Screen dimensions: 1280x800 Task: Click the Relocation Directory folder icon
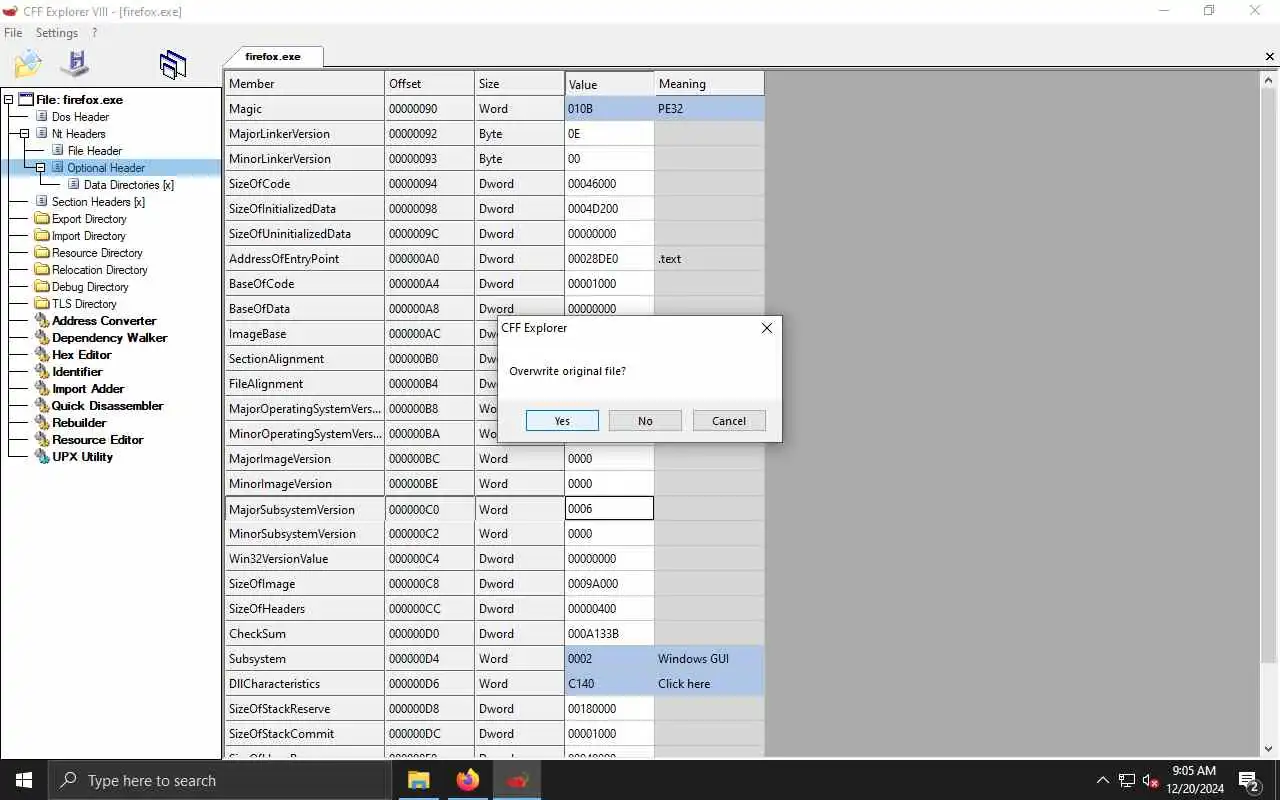[x=42, y=269]
